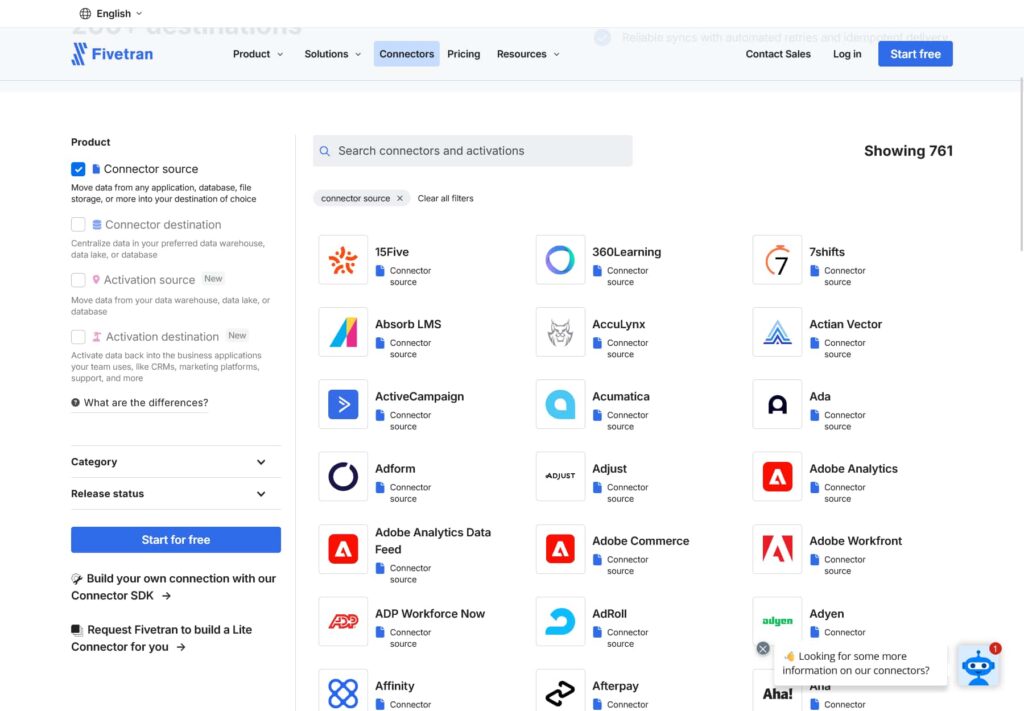
Task: Open the ActiveCampaign logo
Action: click(x=343, y=404)
